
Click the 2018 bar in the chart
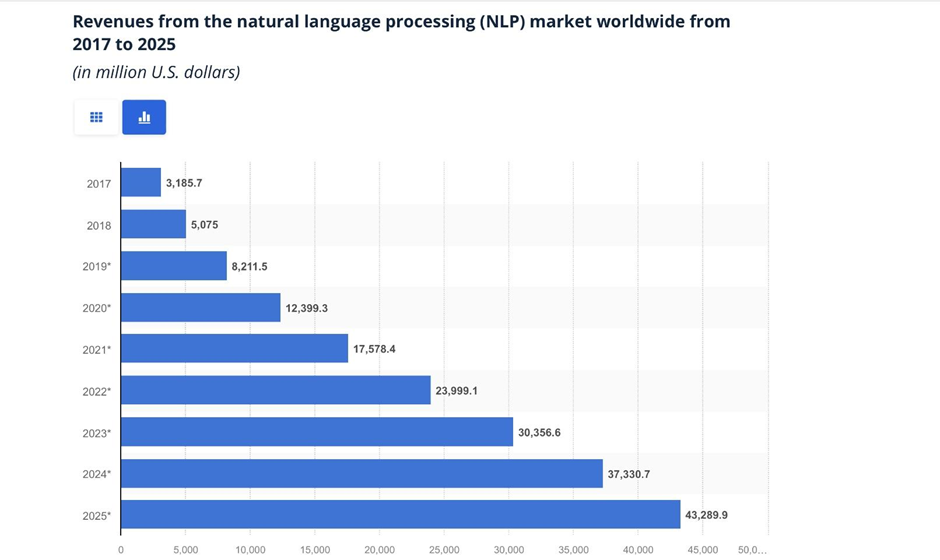point(153,224)
